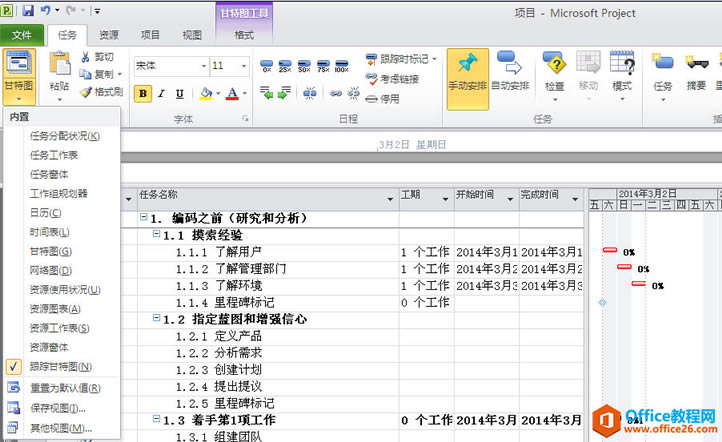The width and height of the screenshot is (722, 442).
Task: Toggle Underline formatting button
Action: [x=180, y=93]
